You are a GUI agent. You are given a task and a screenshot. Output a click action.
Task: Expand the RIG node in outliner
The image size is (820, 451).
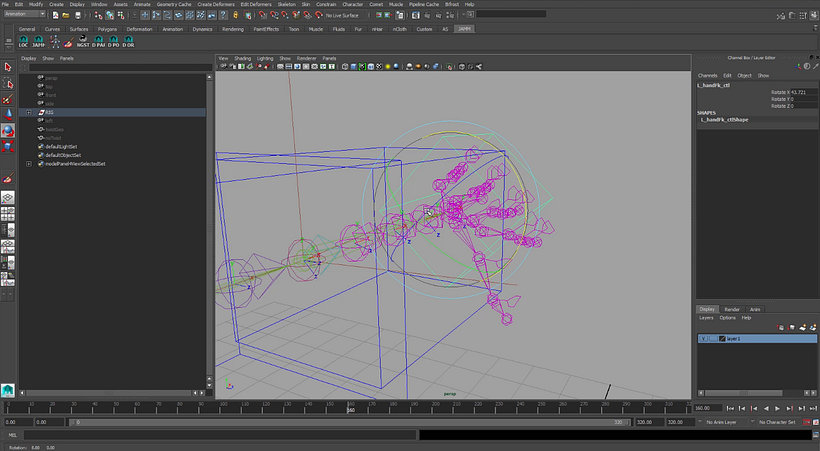click(x=29, y=112)
